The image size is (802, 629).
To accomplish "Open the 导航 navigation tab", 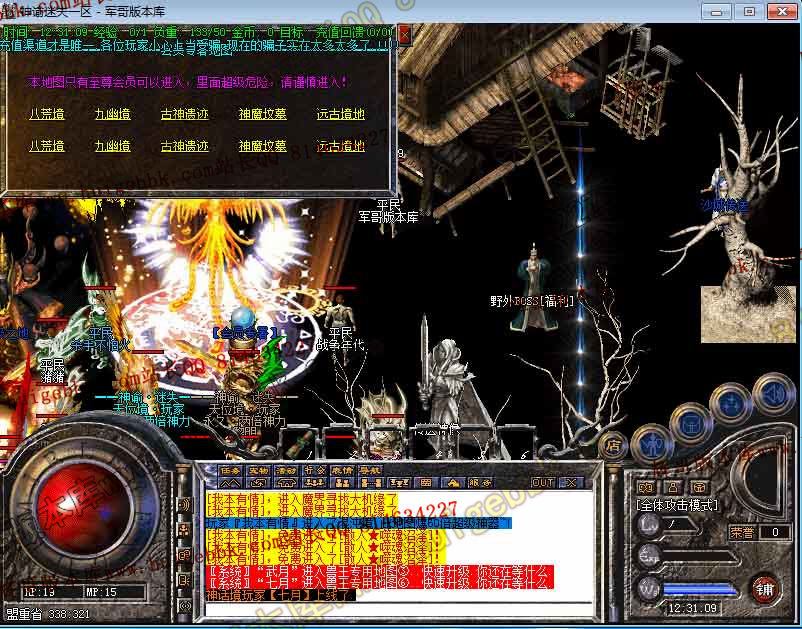I will (x=370, y=470).
